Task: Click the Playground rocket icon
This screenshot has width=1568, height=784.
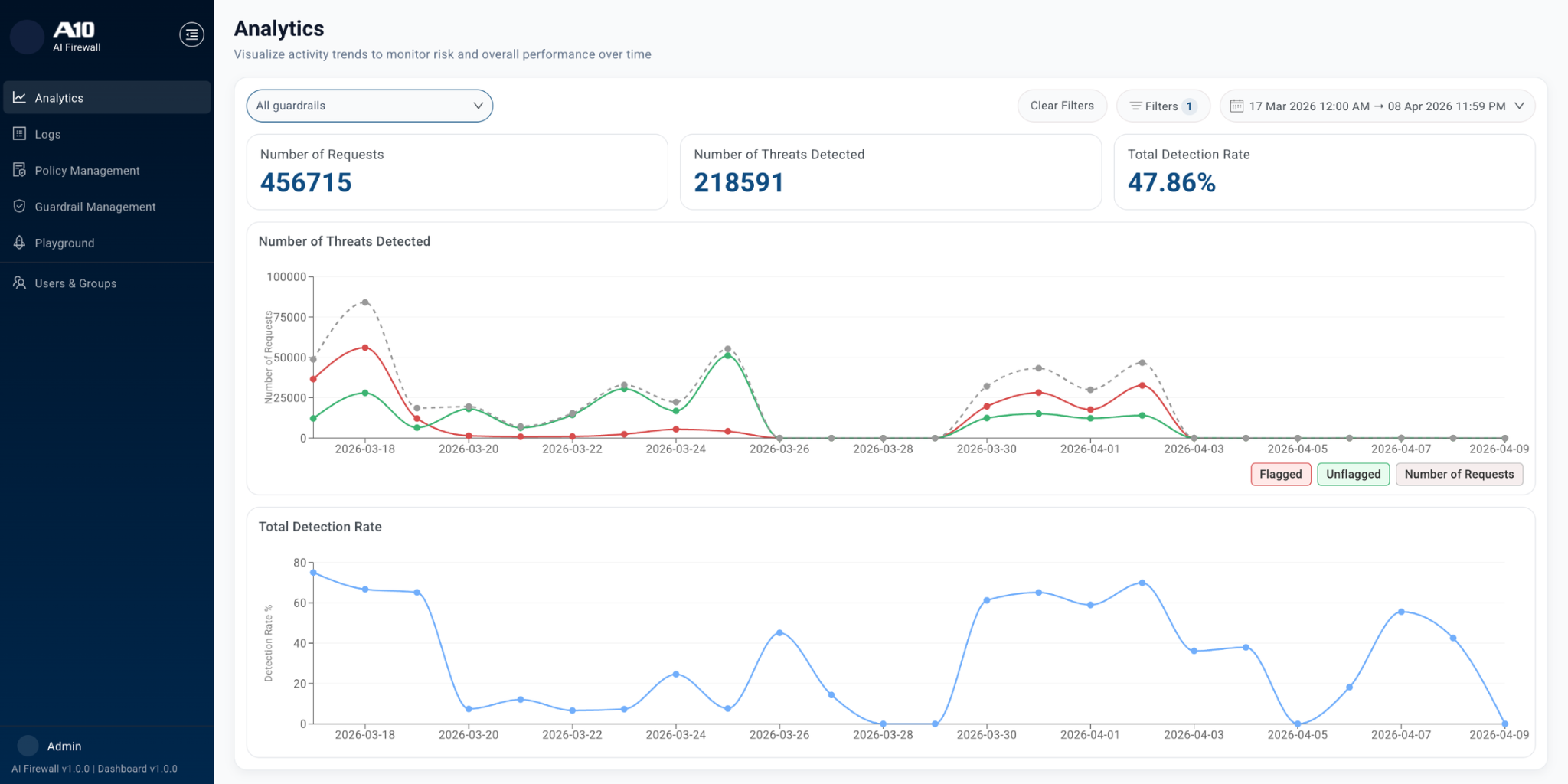Action: 20,243
